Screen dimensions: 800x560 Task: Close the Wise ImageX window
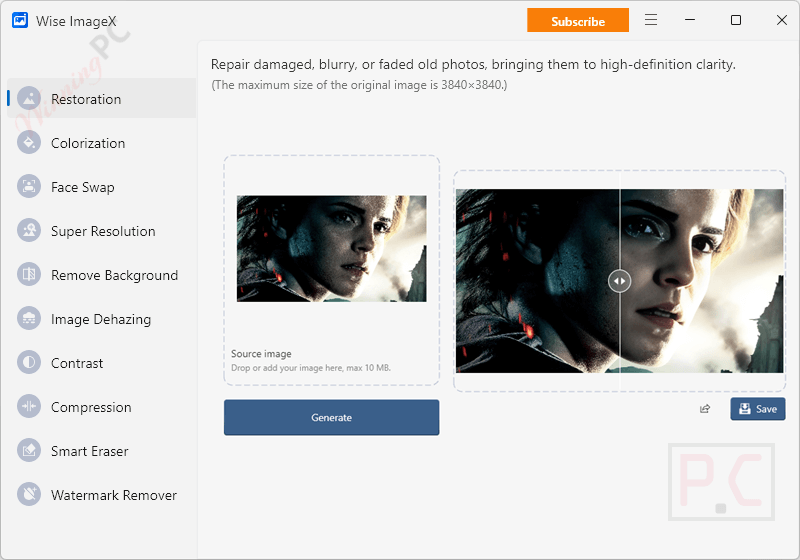click(x=782, y=20)
